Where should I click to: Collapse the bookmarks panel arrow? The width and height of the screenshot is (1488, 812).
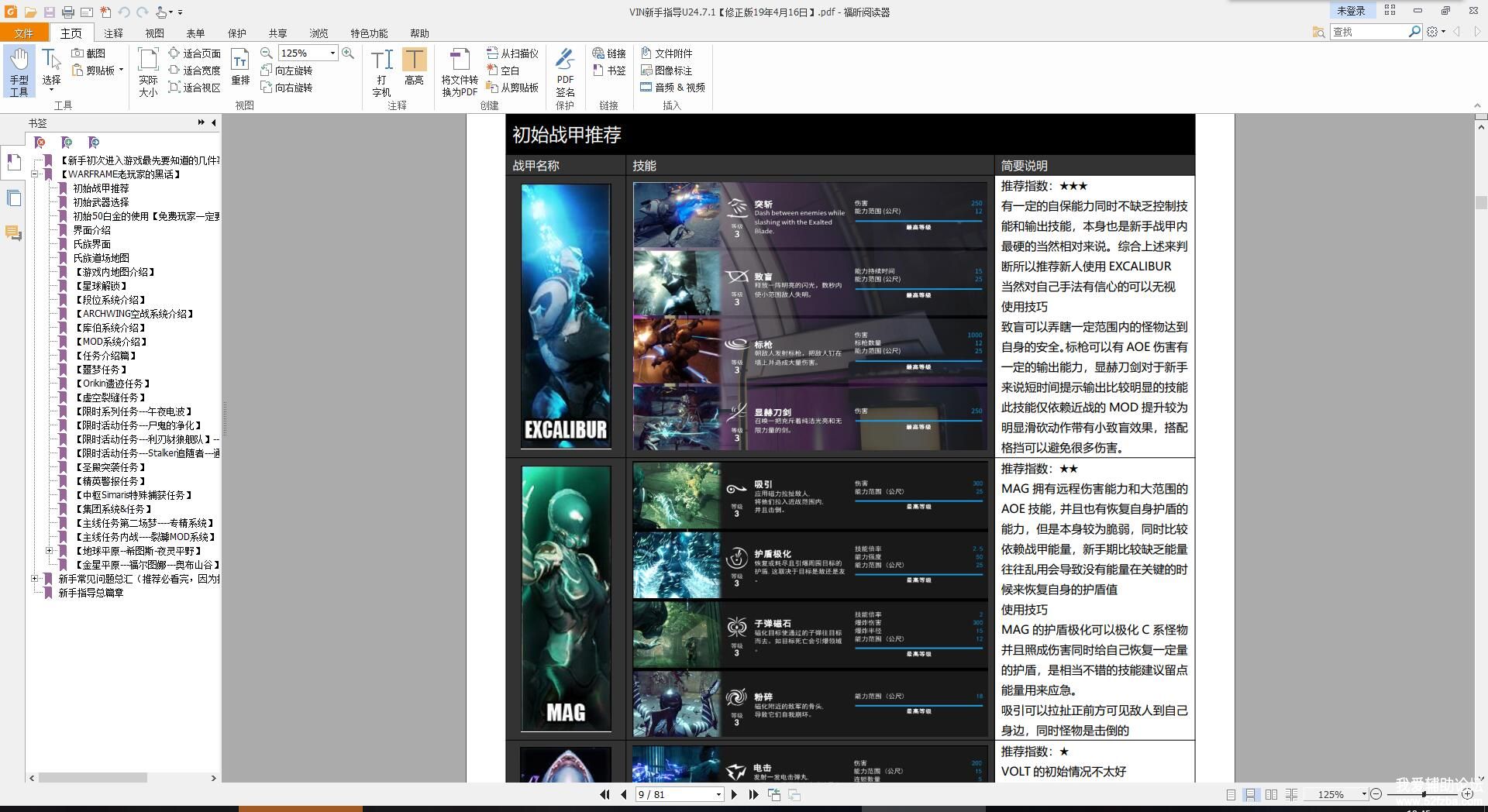214,122
